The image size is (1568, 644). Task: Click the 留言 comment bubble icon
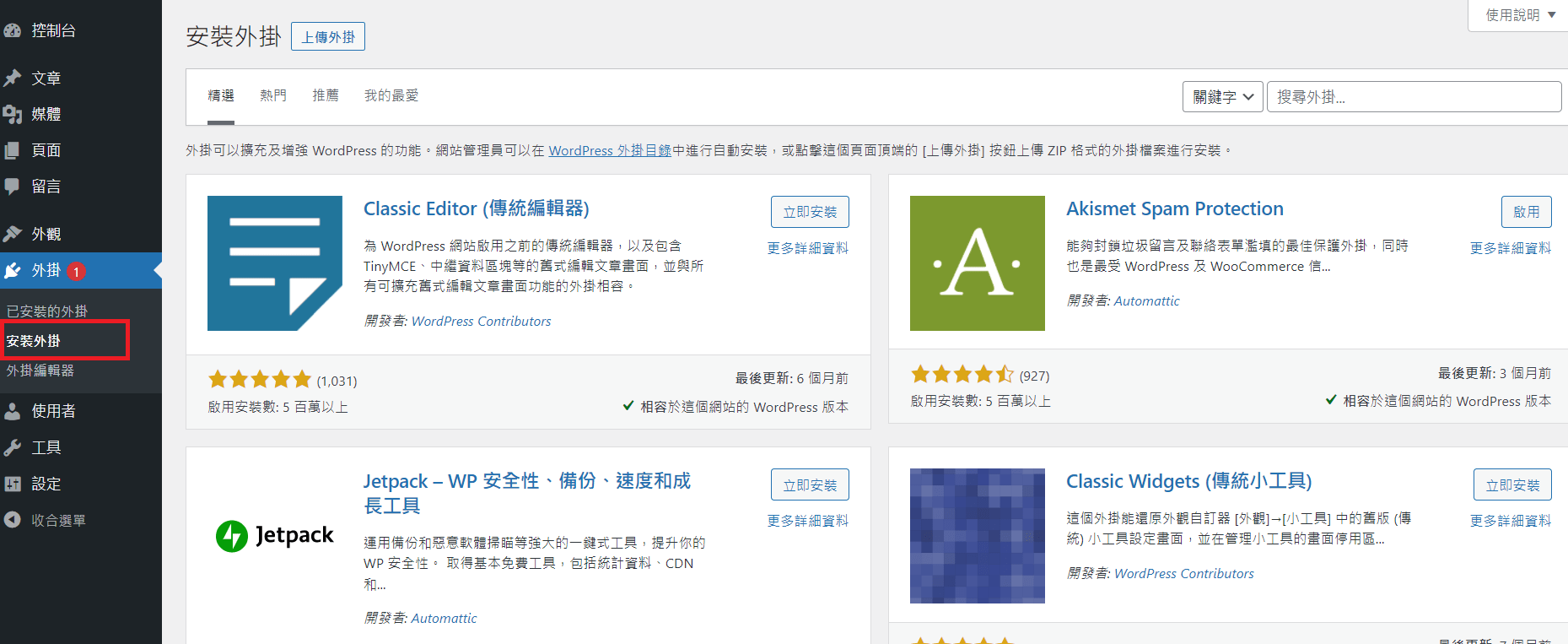pos(13,187)
